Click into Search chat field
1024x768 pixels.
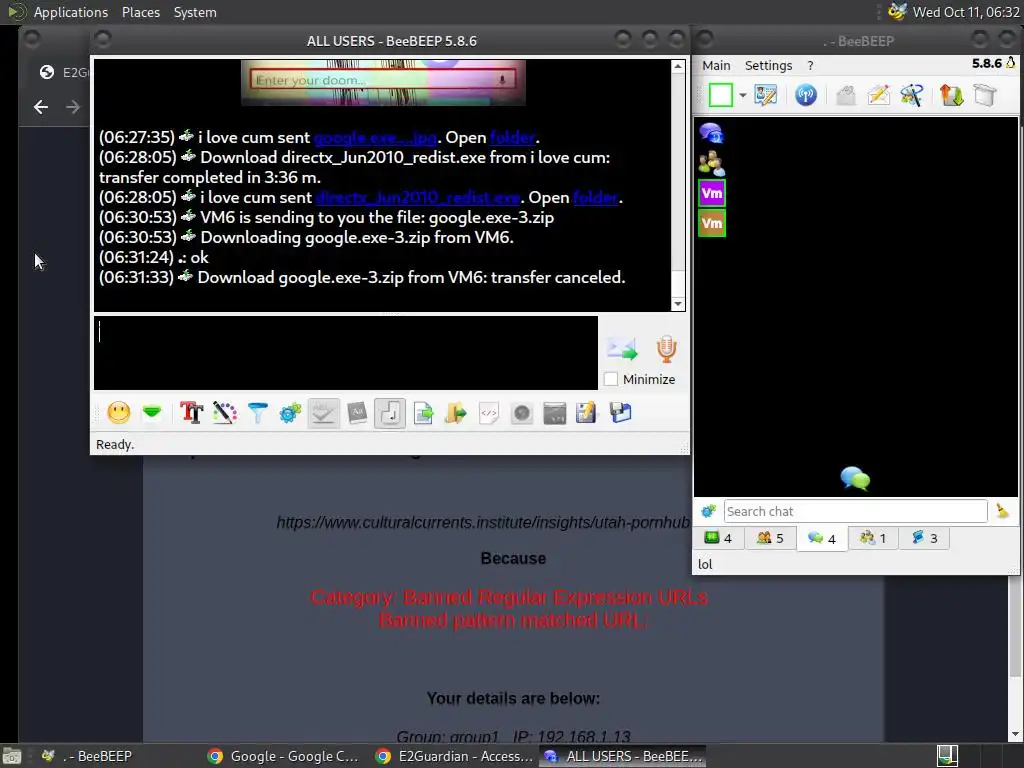click(x=855, y=511)
